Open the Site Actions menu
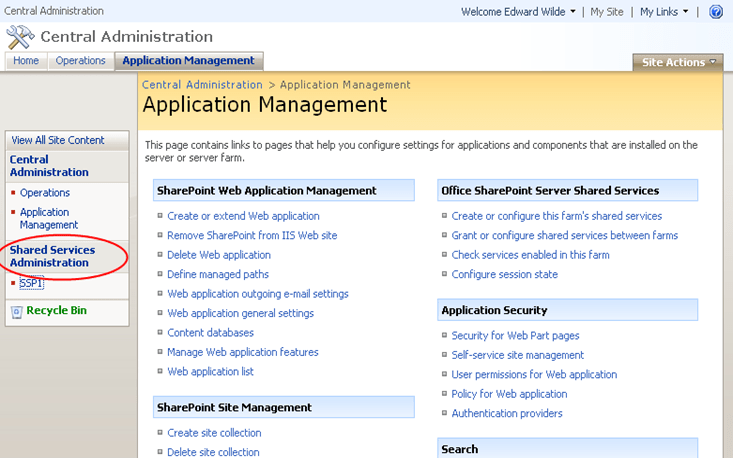 (678, 62)
